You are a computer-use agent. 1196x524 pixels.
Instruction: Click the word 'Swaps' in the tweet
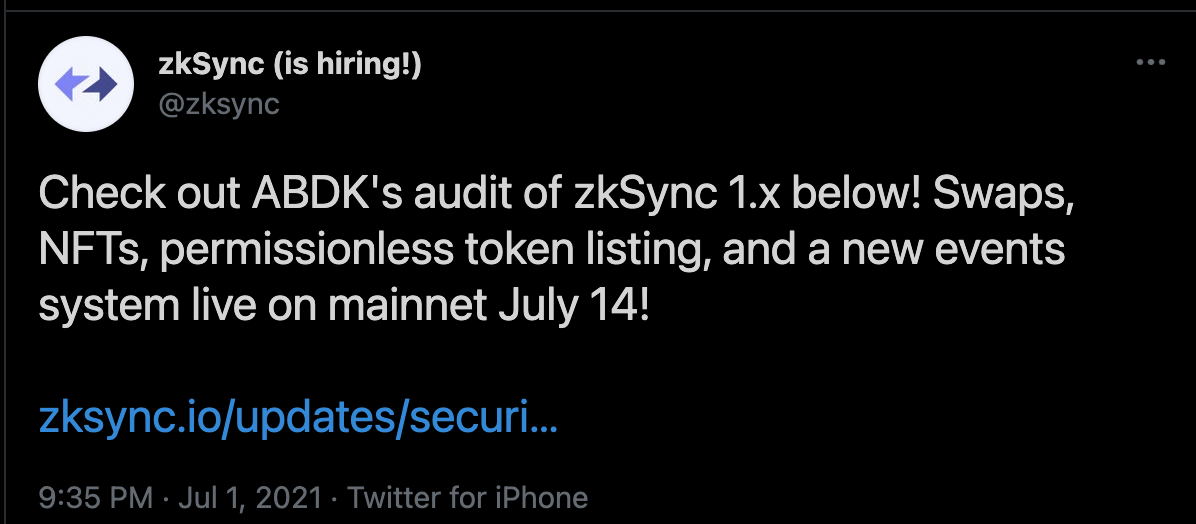[999, 195]
